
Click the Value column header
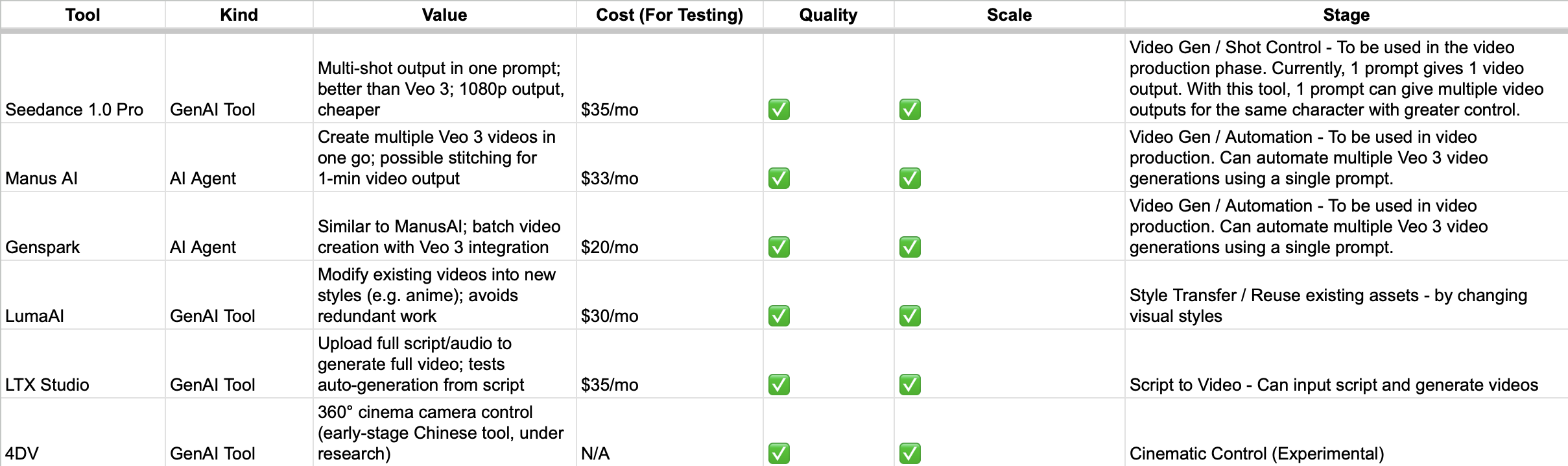[x=444, y=15]
